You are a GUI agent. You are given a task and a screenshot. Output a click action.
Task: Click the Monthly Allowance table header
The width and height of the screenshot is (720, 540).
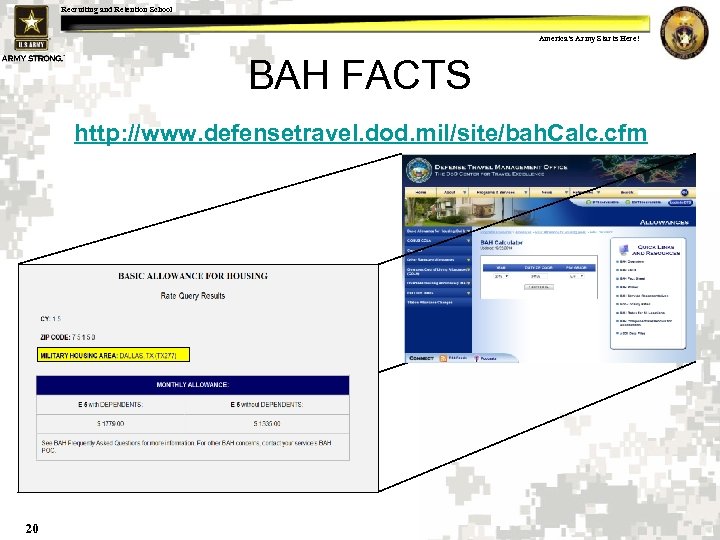192,385
